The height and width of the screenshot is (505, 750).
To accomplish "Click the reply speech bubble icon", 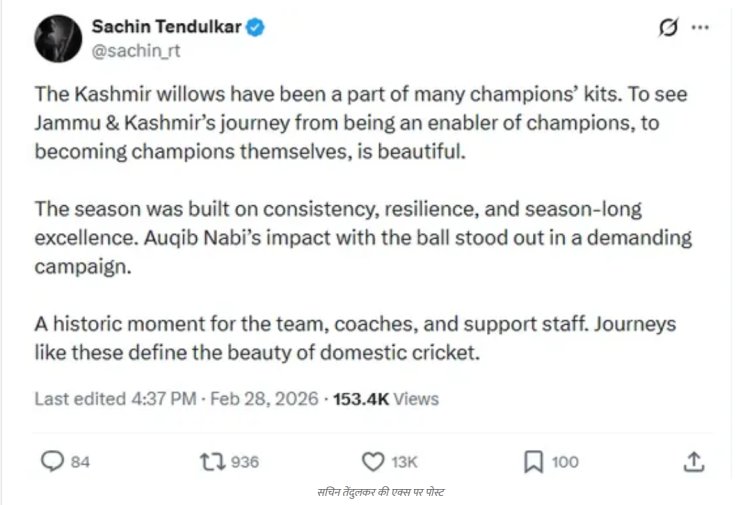I will (52, 461).
